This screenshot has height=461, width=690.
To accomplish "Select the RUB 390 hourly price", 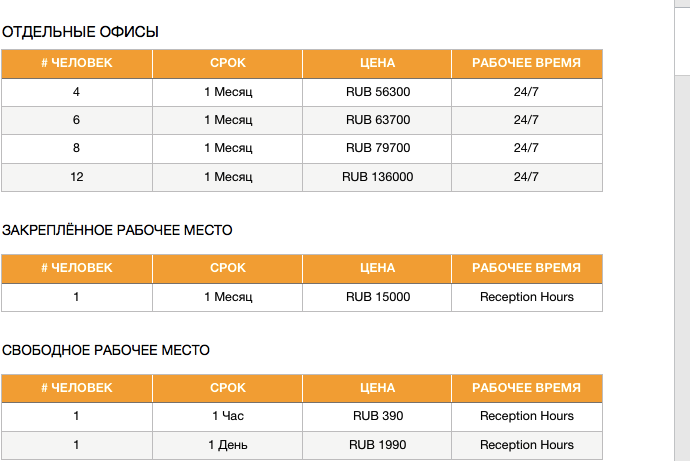I will [377, 416].
